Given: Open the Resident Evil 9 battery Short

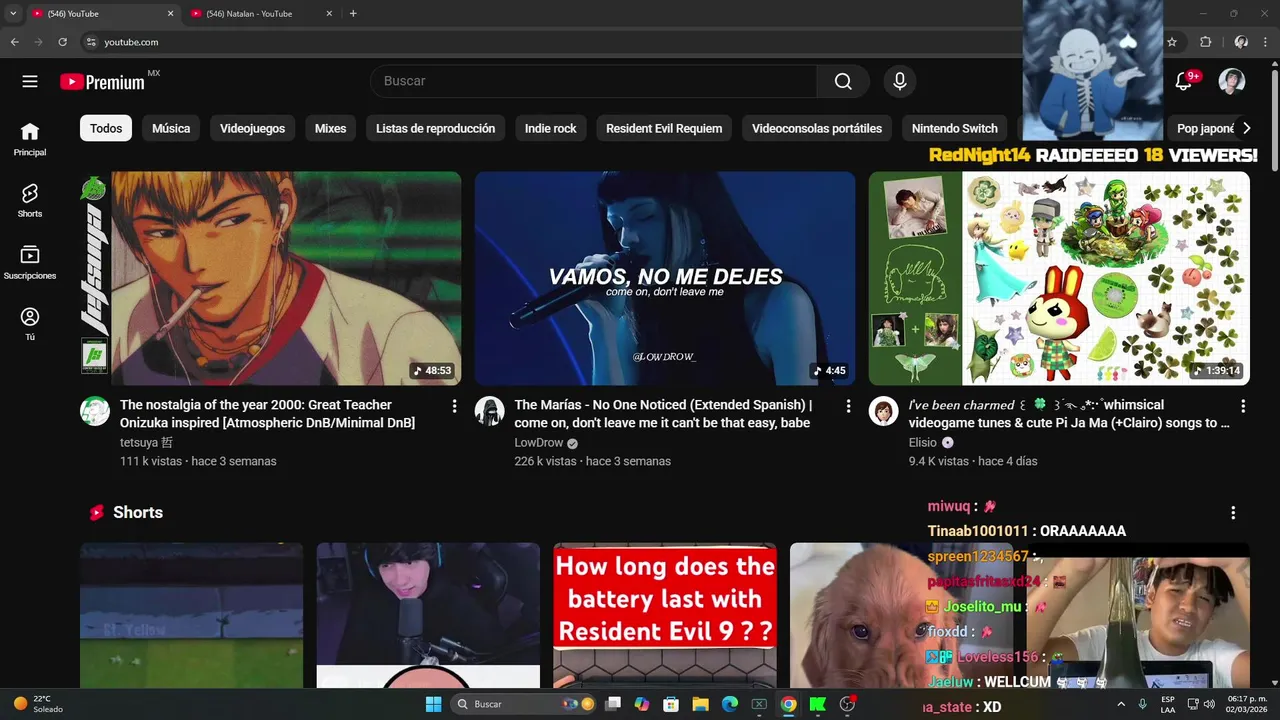Looking at the screenshot, I should [x=665, y=615].
